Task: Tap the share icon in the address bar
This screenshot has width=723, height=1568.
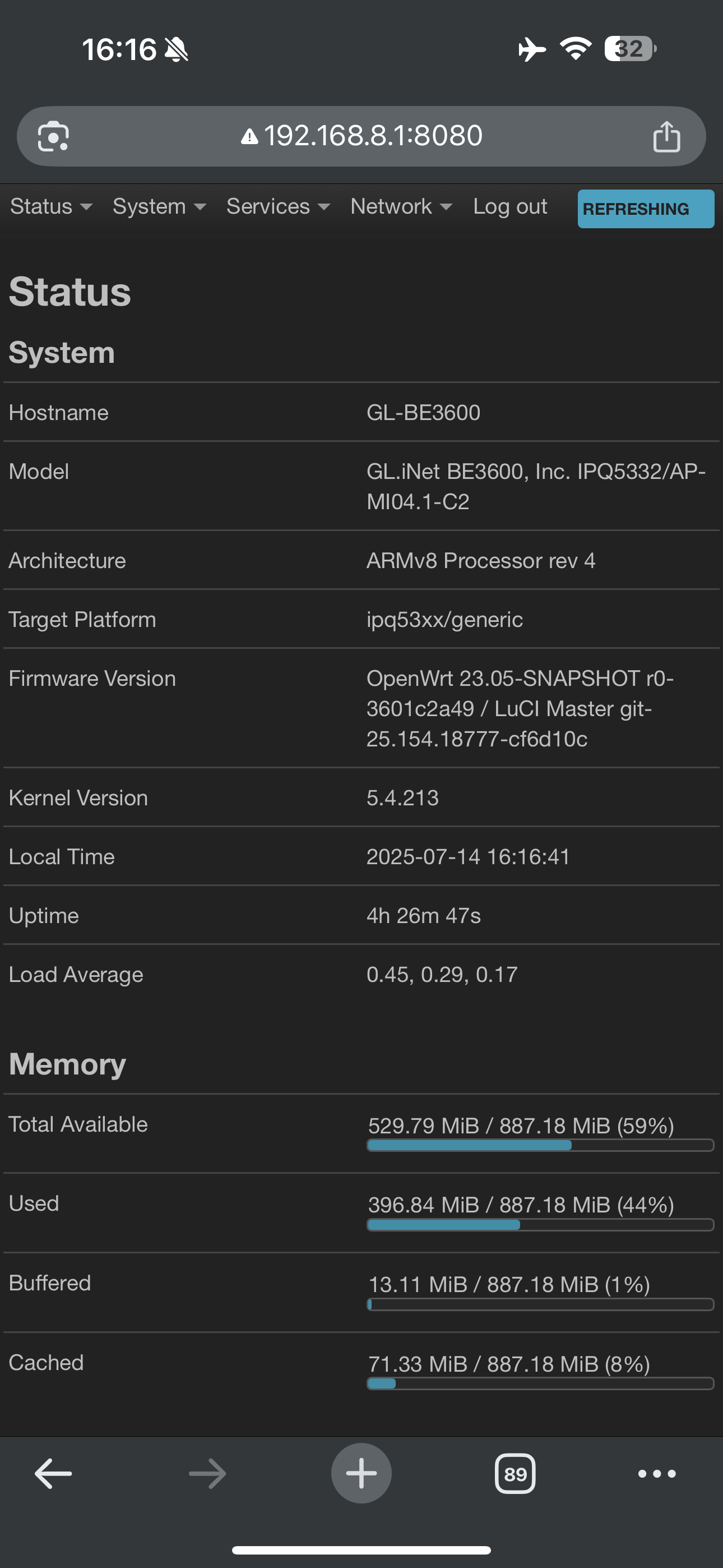Action: (x=666, y=136)
